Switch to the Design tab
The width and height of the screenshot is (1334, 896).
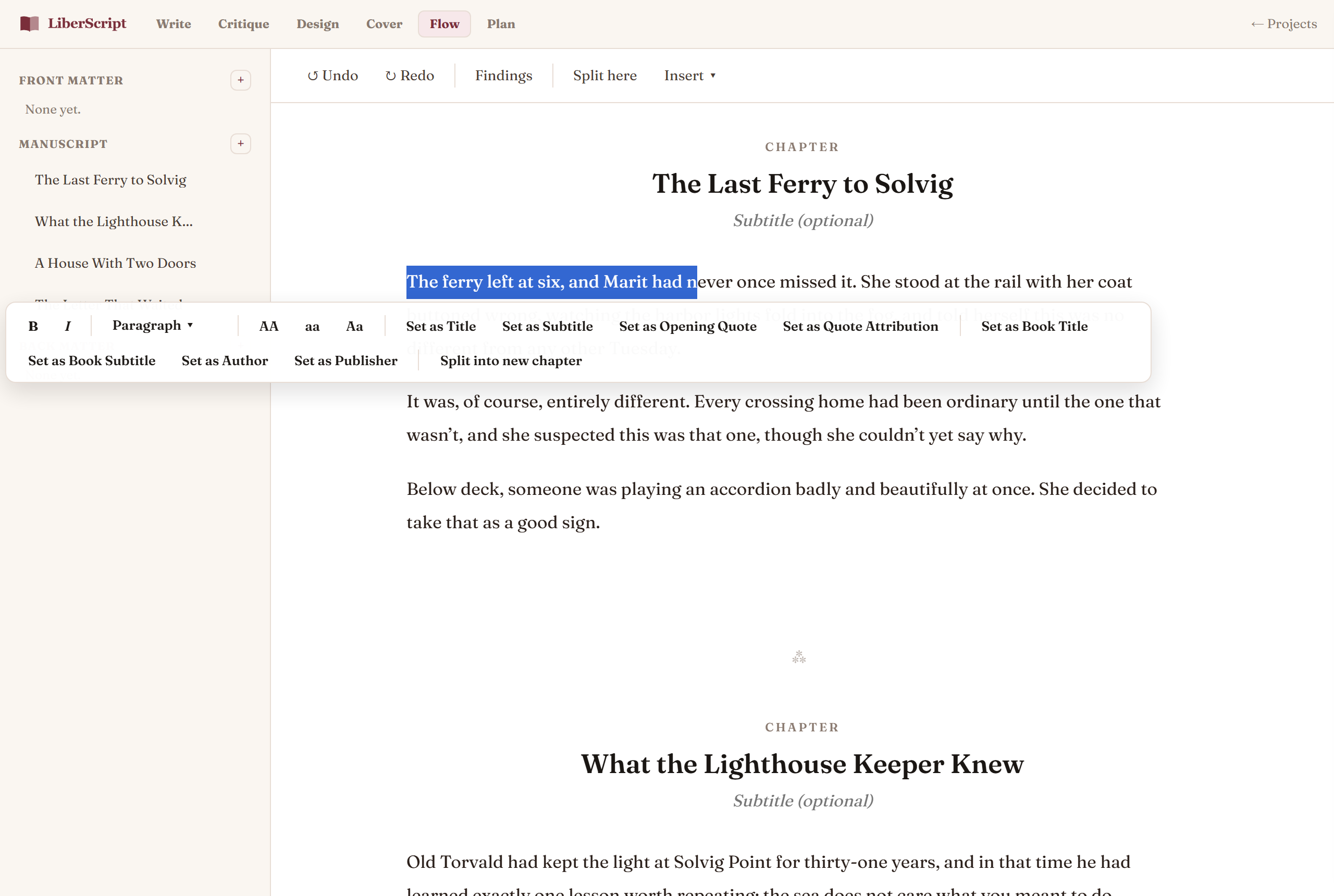[318, 23]
